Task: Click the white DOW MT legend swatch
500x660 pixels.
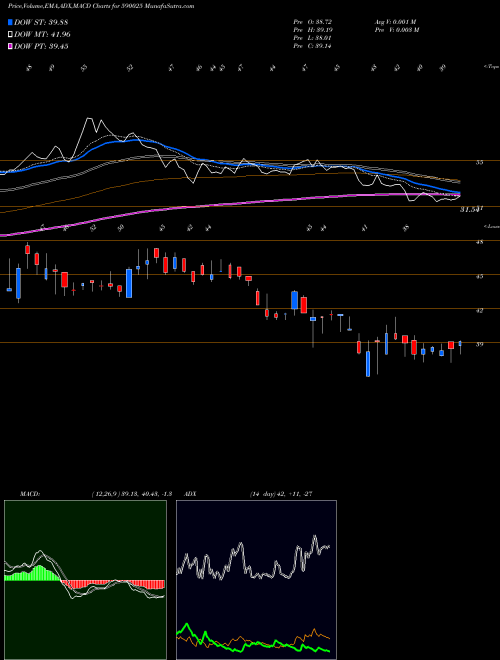Action: pos(10,35)
